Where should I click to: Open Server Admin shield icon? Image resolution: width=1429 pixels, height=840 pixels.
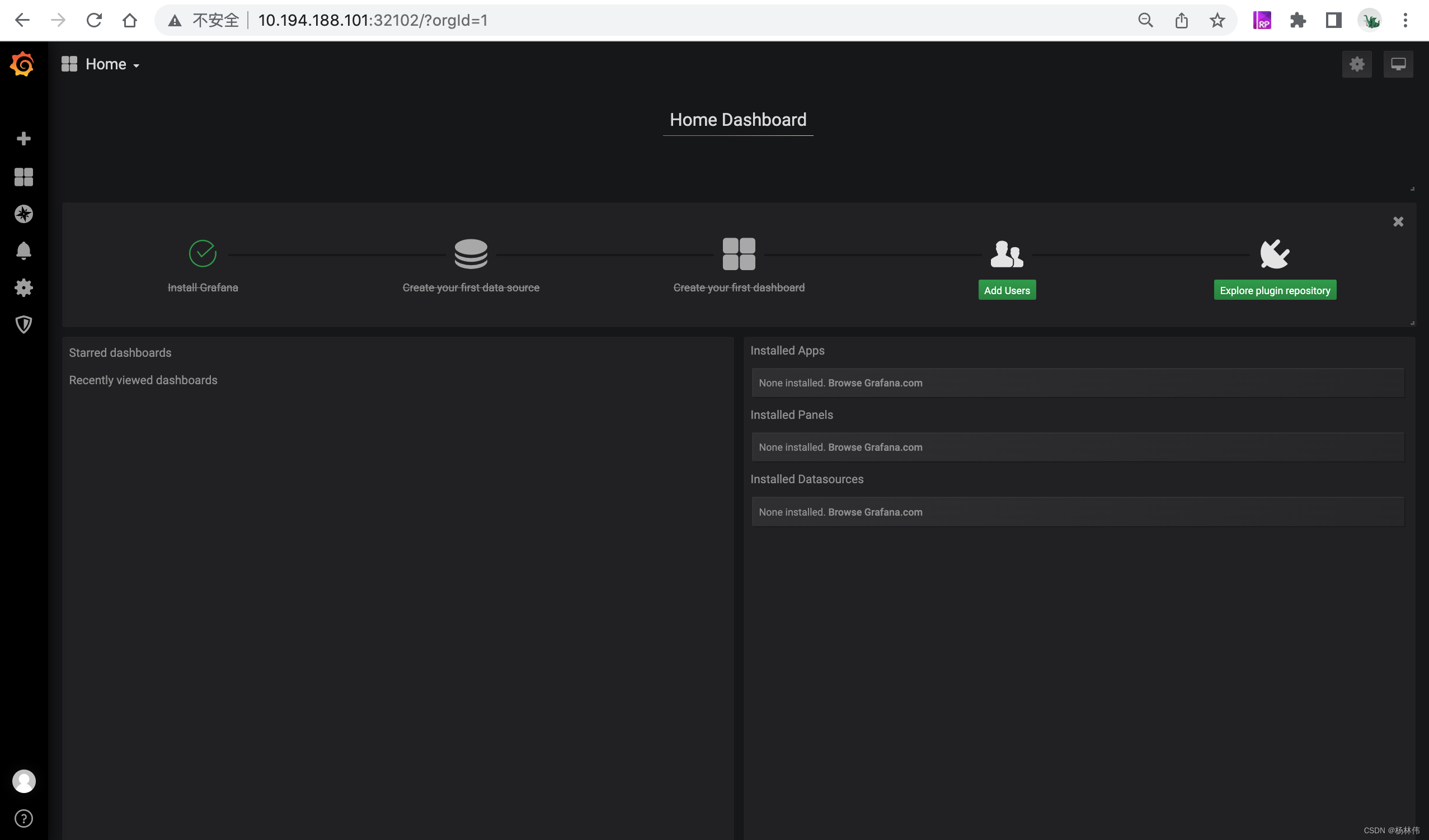(x=23, y=324)
